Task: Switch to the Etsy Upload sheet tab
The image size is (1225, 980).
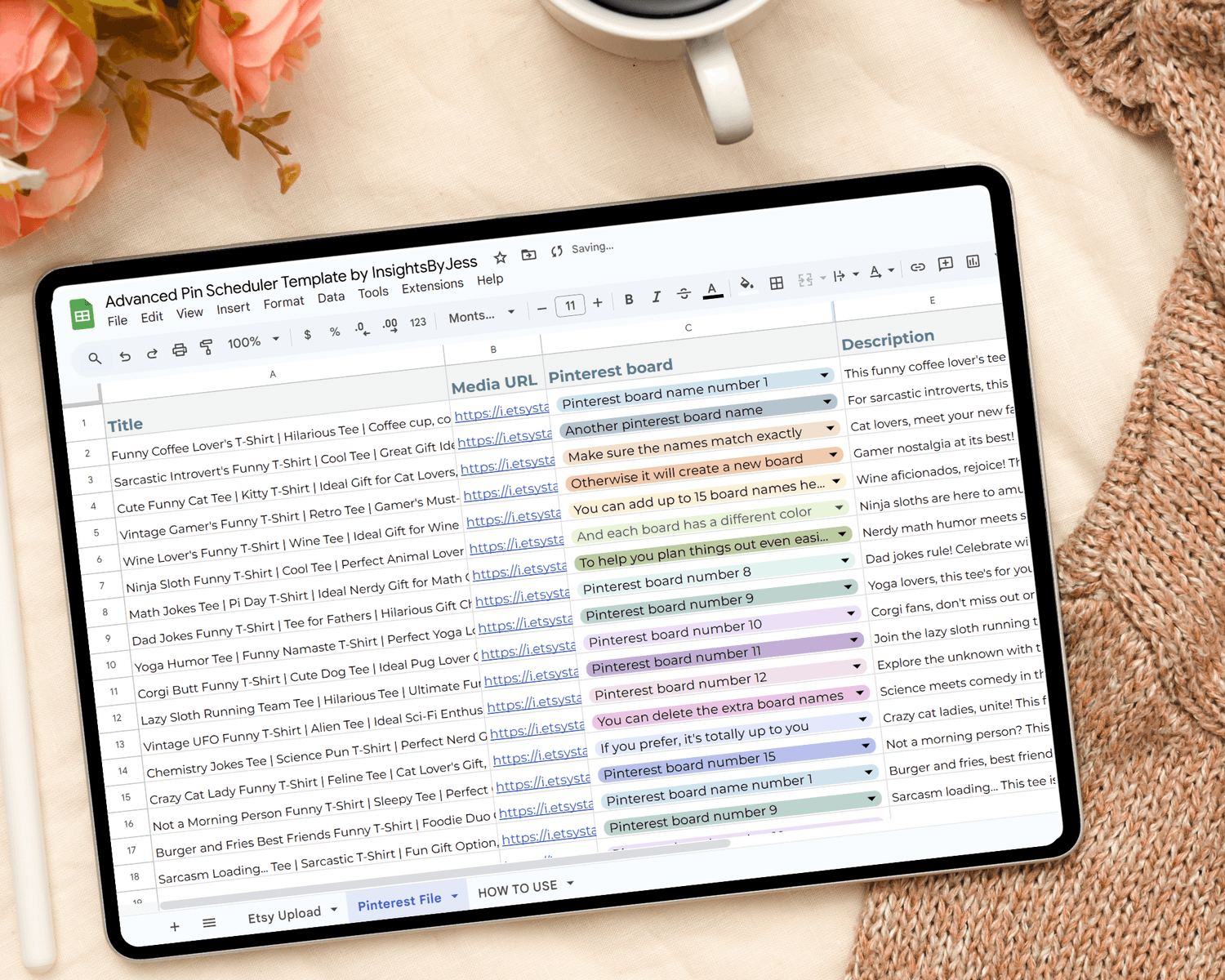Action: pyautogui.click(x=284, y=915)
